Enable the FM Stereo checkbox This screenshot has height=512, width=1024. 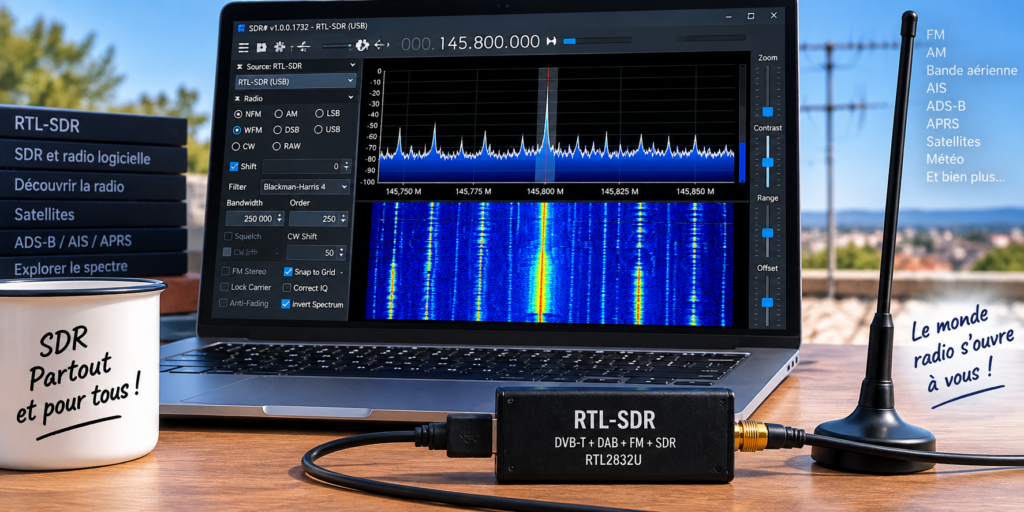[x=225, y=271]
